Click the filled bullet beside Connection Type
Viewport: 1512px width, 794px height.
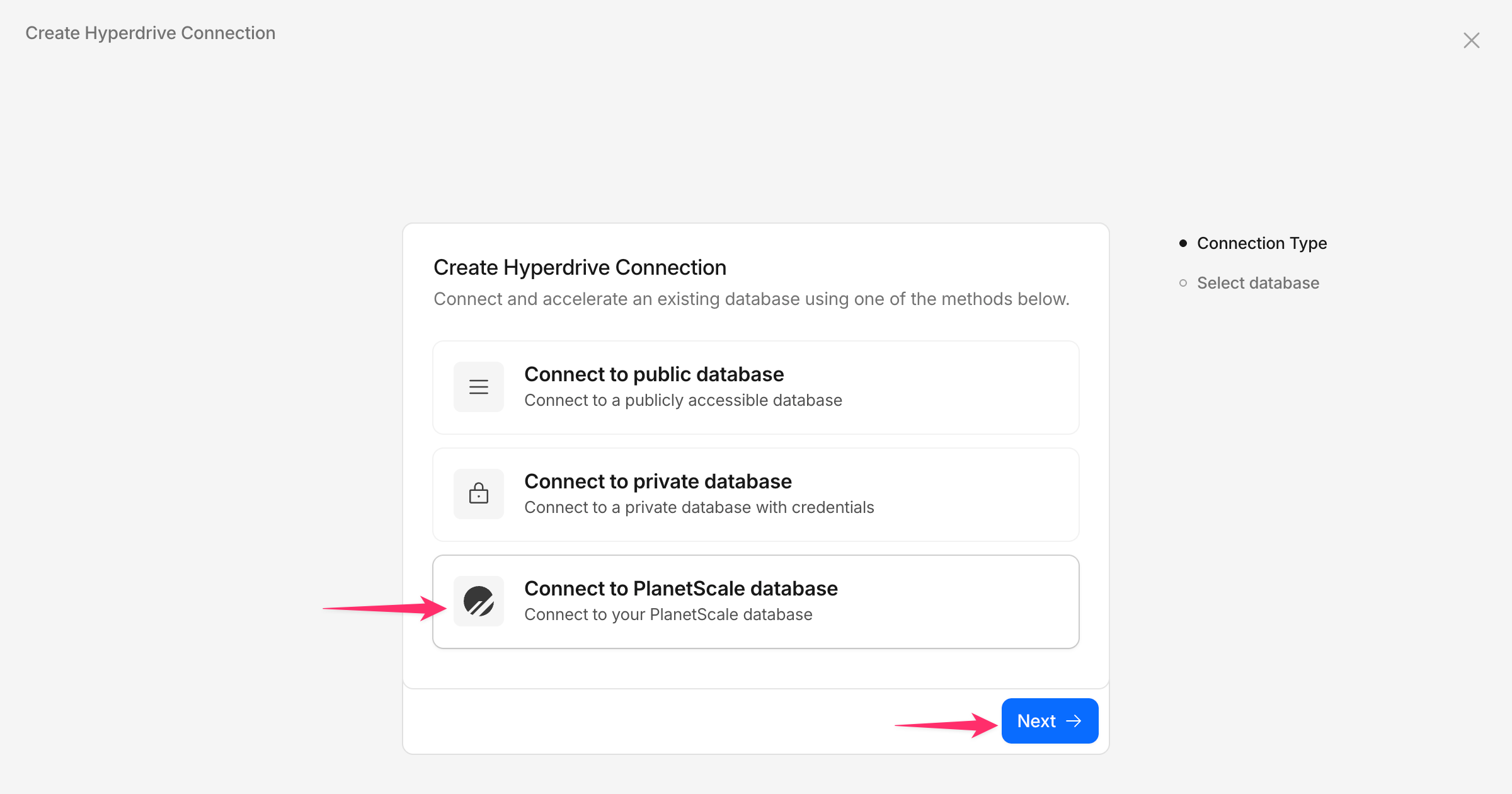[1183, 243]
